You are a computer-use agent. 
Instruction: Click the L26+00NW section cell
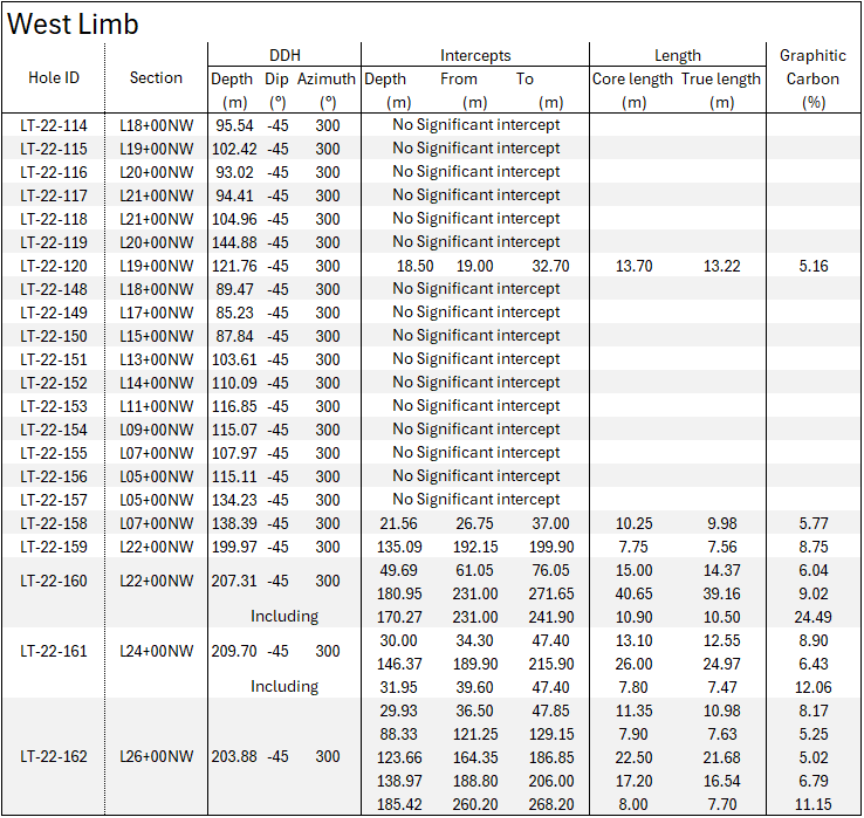156,757
